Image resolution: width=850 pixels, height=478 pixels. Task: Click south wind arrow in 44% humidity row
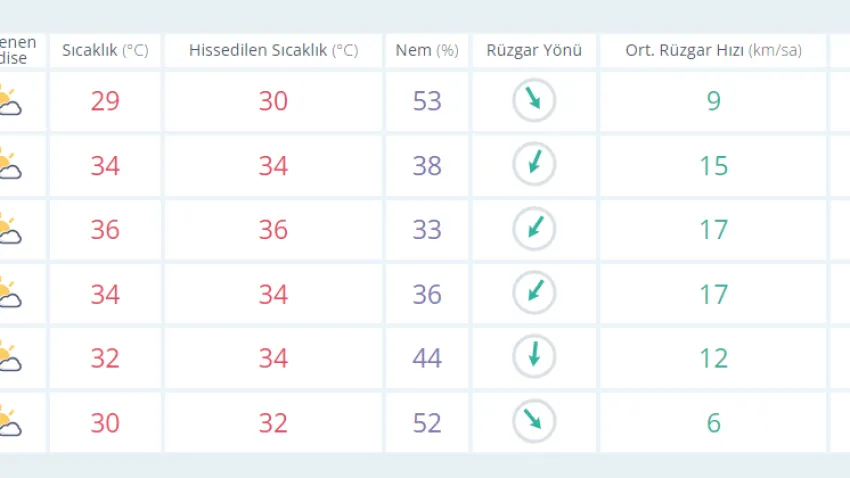tap(534, 357)
